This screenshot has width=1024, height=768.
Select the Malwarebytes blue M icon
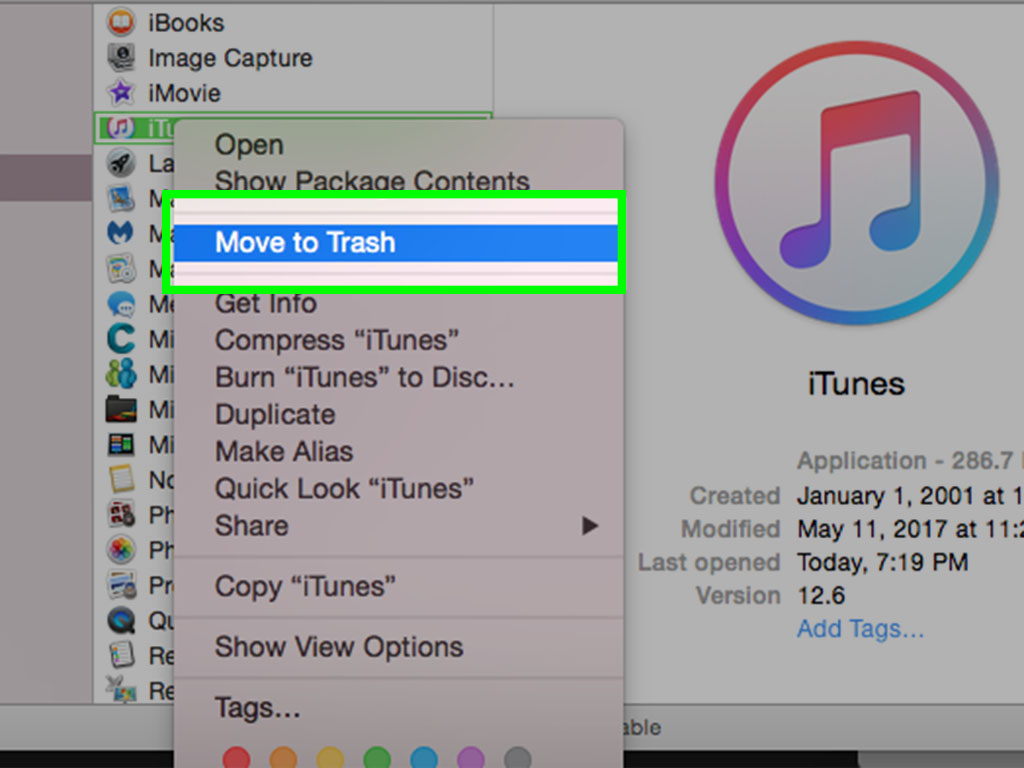[x=121, y=232]
